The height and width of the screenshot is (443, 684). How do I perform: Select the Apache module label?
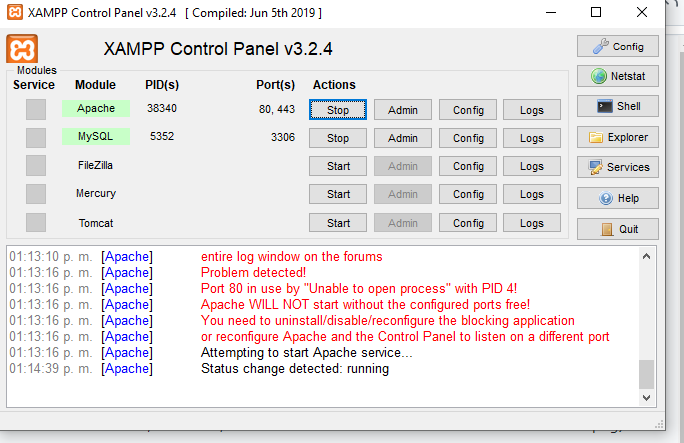click(96, 108)
